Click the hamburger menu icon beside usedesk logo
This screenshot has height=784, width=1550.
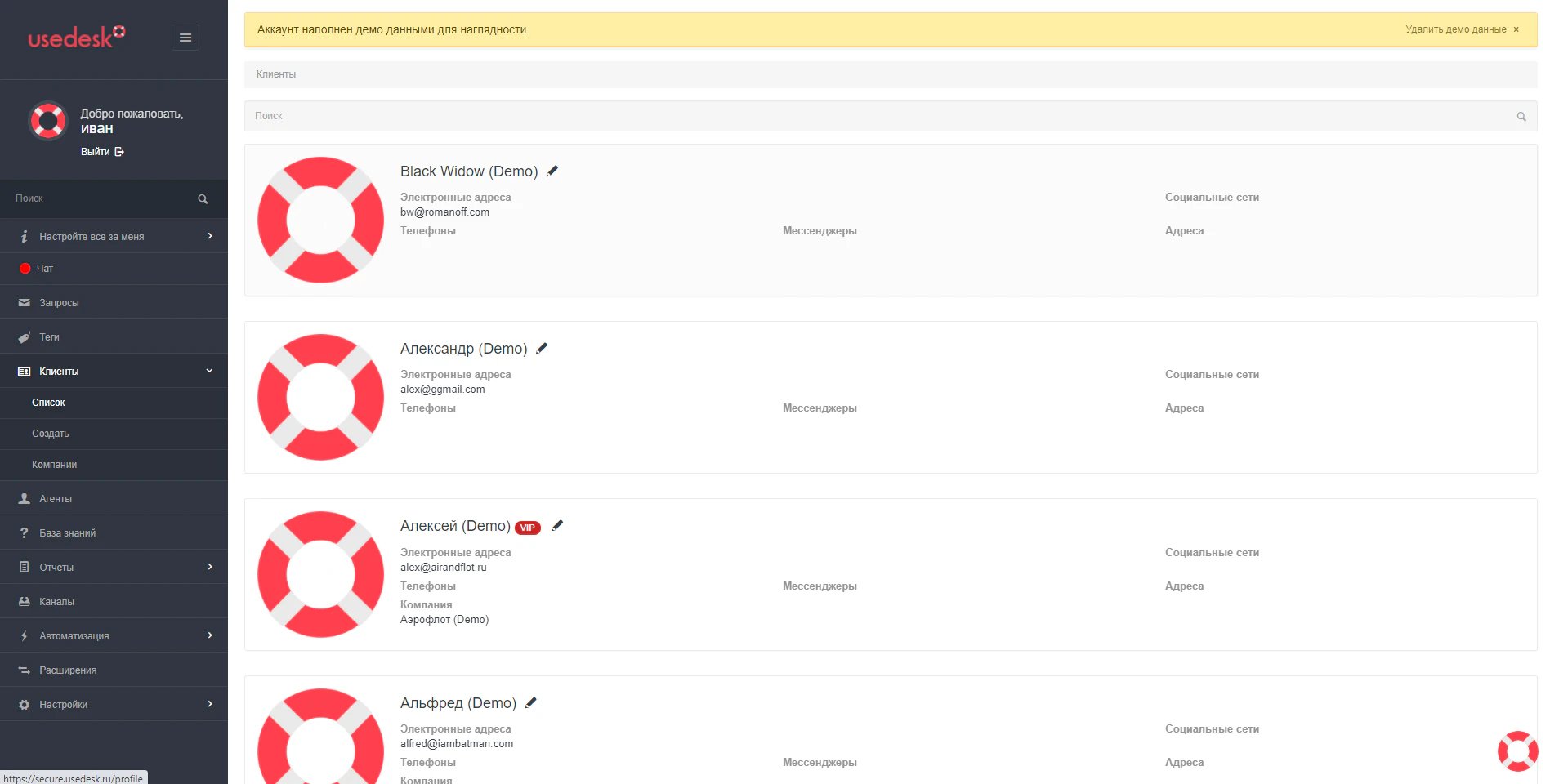point(185,38)
